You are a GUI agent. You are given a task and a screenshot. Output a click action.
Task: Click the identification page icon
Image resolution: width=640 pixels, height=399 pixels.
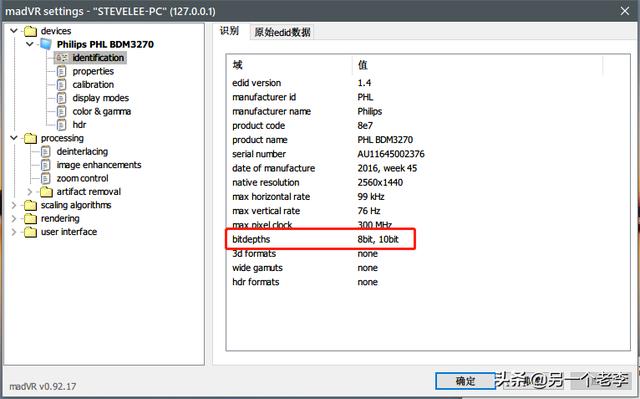(61, 58)
